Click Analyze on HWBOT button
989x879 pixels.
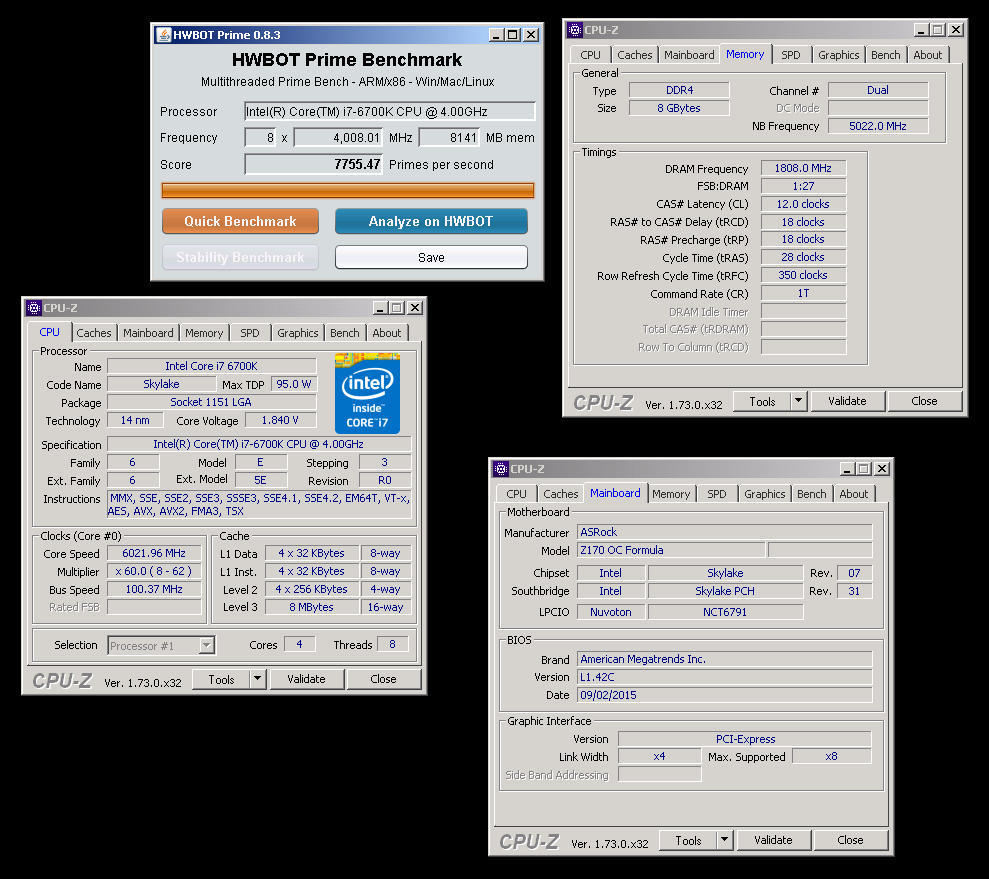click(x=431, y=221)
